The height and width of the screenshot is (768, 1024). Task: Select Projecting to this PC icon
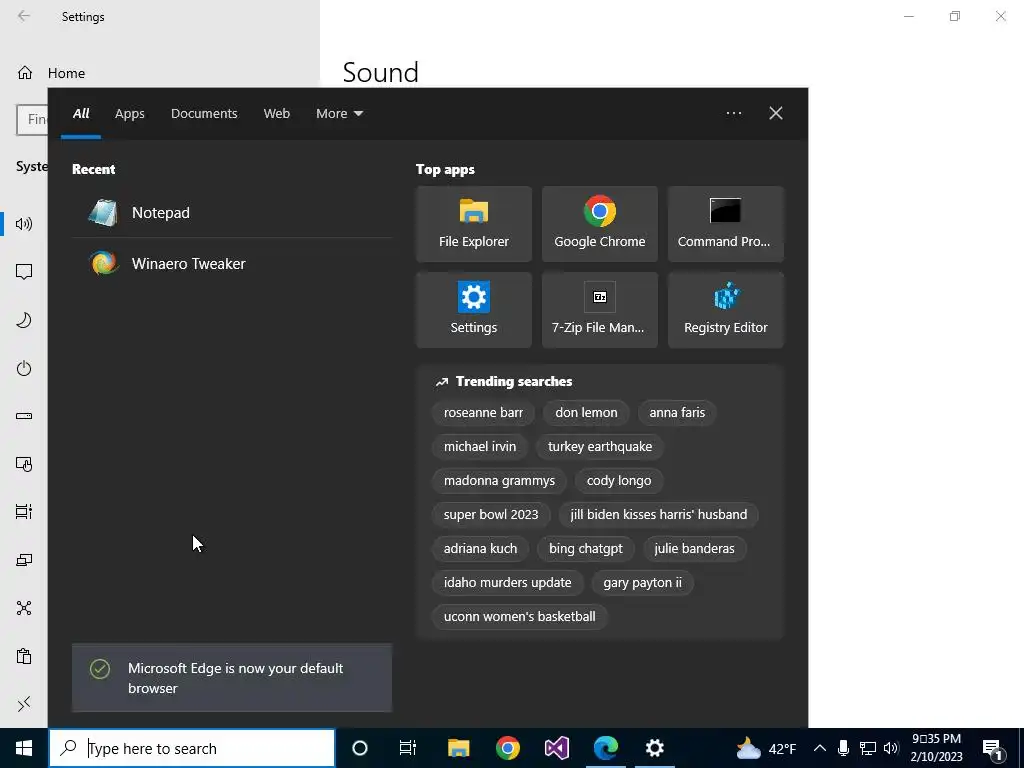[24, 560]
